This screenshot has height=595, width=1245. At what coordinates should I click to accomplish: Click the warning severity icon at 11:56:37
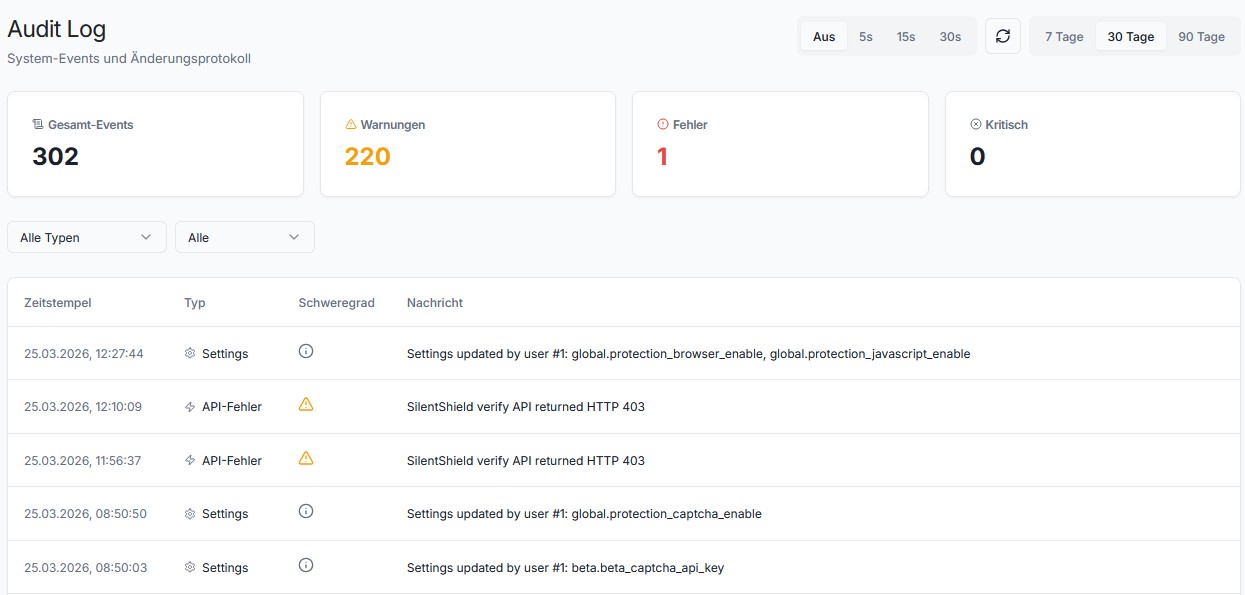click(x=305, y=458)
